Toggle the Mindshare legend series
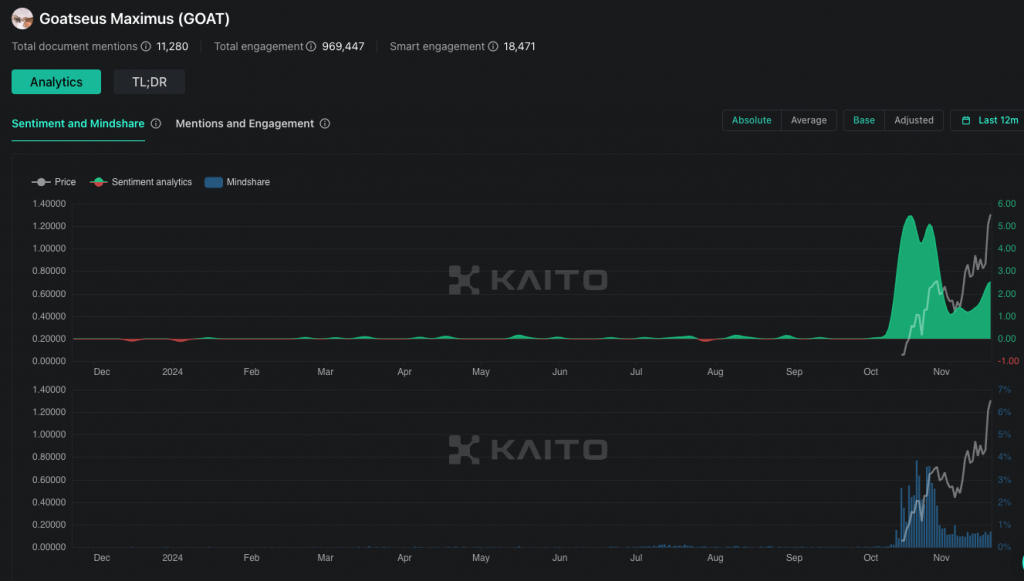This screenshot has height=581, width=1024. tap(237, 182)
